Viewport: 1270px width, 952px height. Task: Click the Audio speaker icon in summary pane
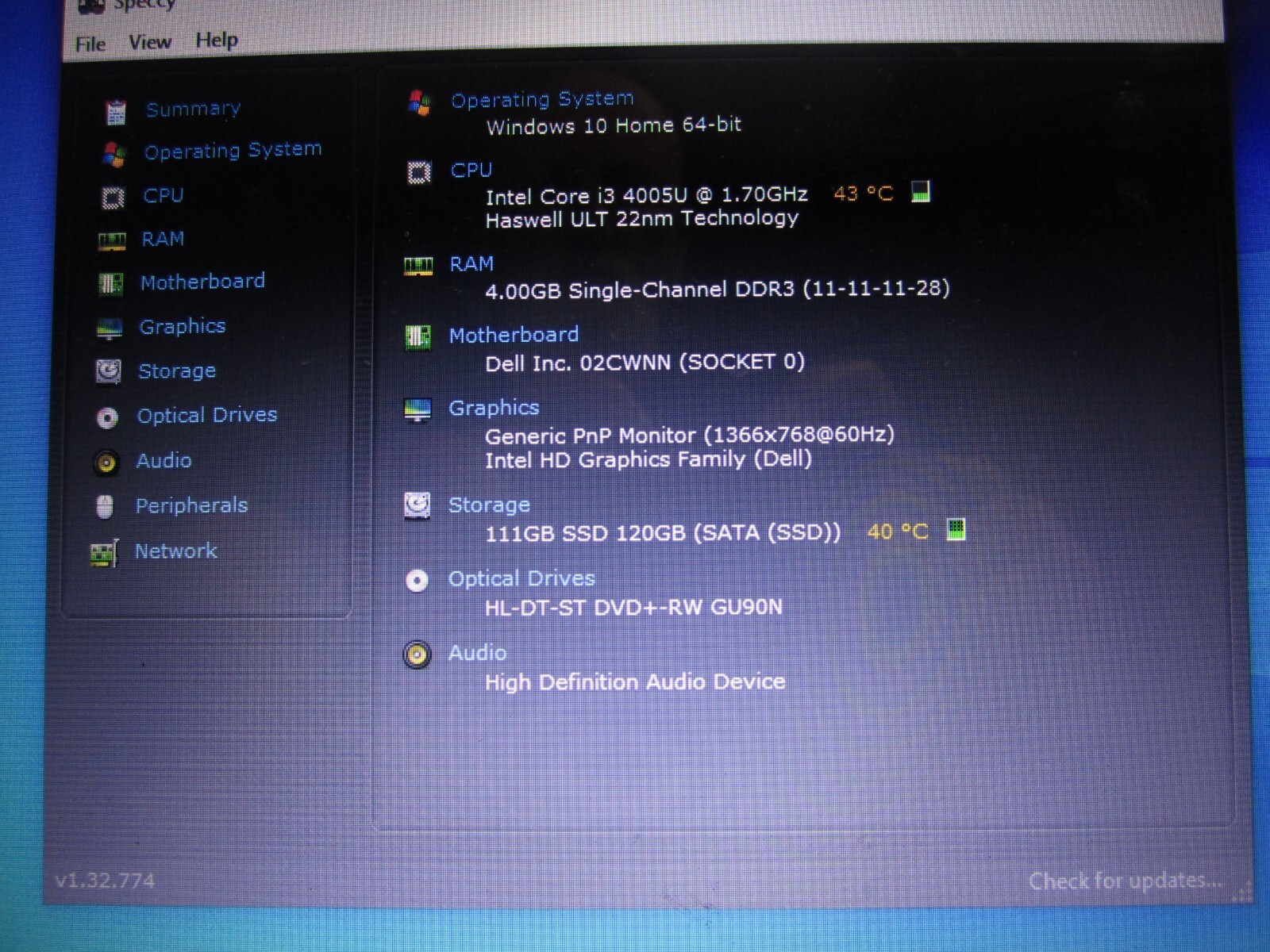tap(417, 654)
